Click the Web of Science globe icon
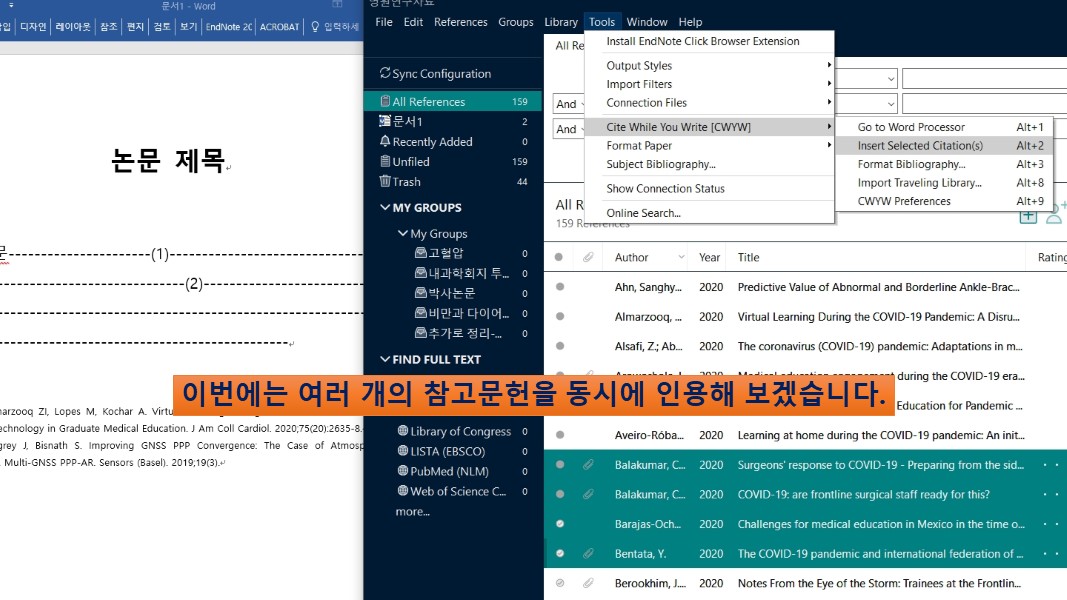Viewport: 1067px width, 600px height. pos(403,490)
